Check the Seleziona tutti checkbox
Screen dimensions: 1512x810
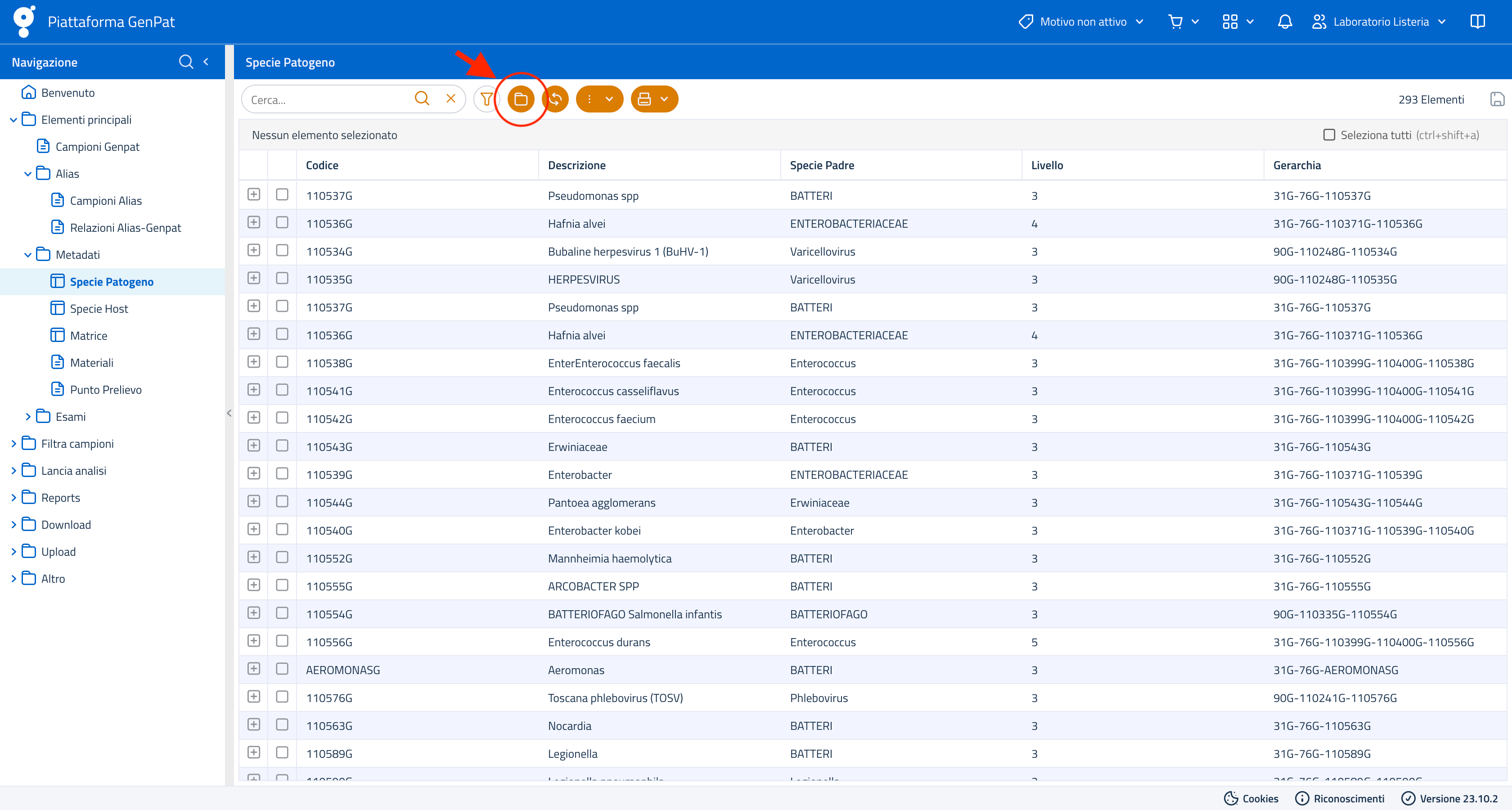pyautogui.click(x=1329, y=135)
